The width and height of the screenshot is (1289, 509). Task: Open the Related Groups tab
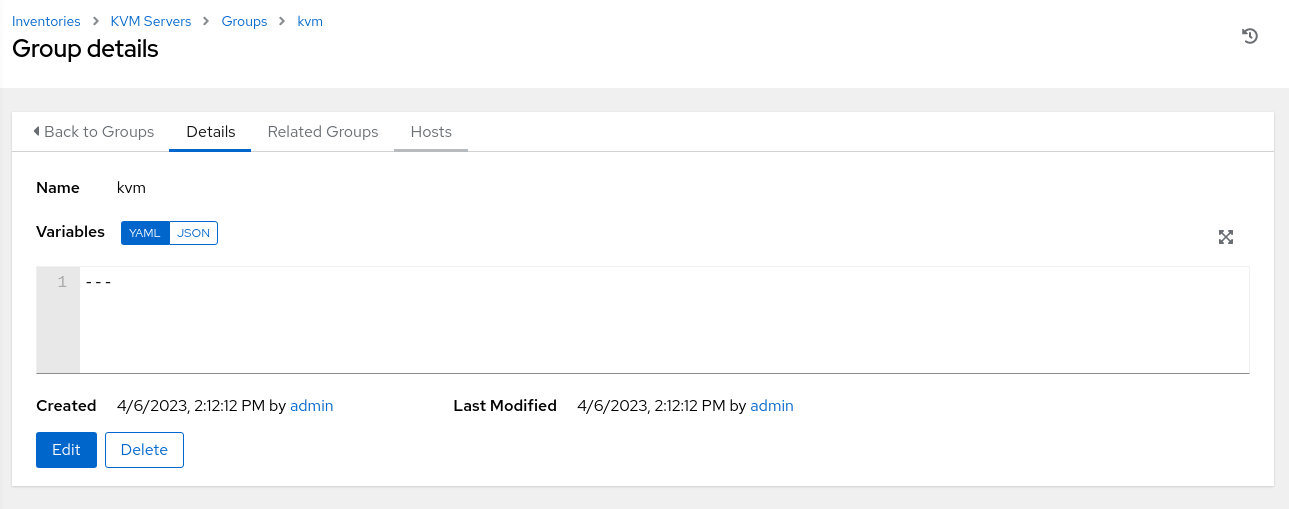click(323, 132)
